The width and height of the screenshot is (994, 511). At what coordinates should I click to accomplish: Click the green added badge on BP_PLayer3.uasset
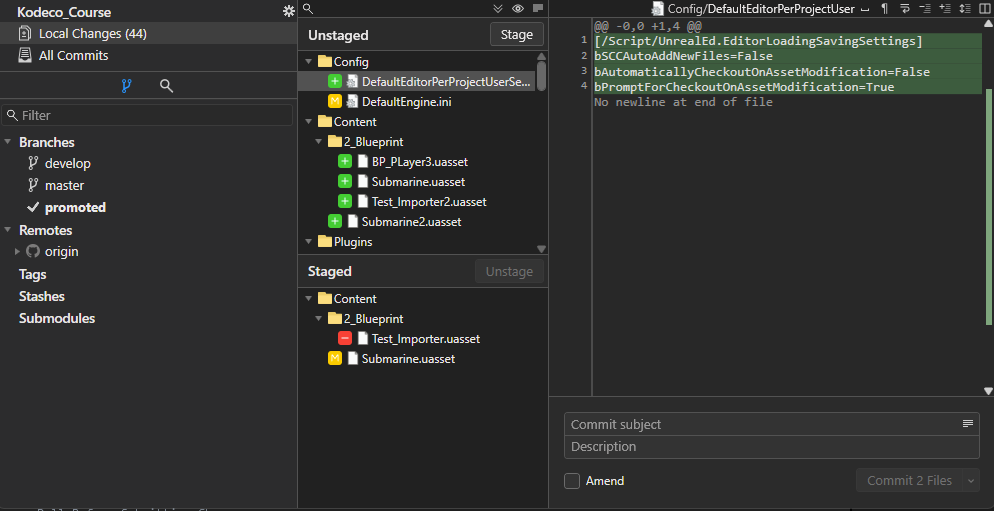(345, 162)
